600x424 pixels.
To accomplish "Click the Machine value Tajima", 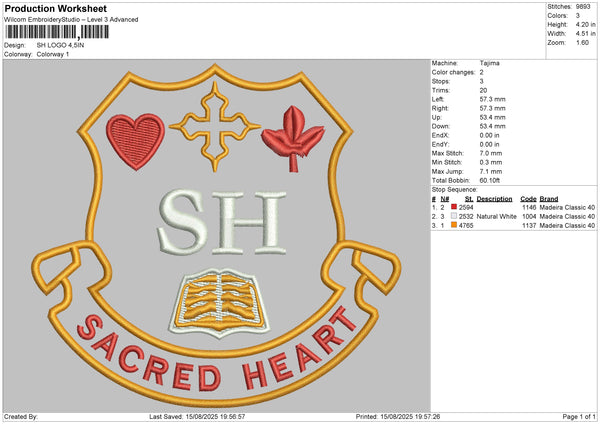I will 489,63.
